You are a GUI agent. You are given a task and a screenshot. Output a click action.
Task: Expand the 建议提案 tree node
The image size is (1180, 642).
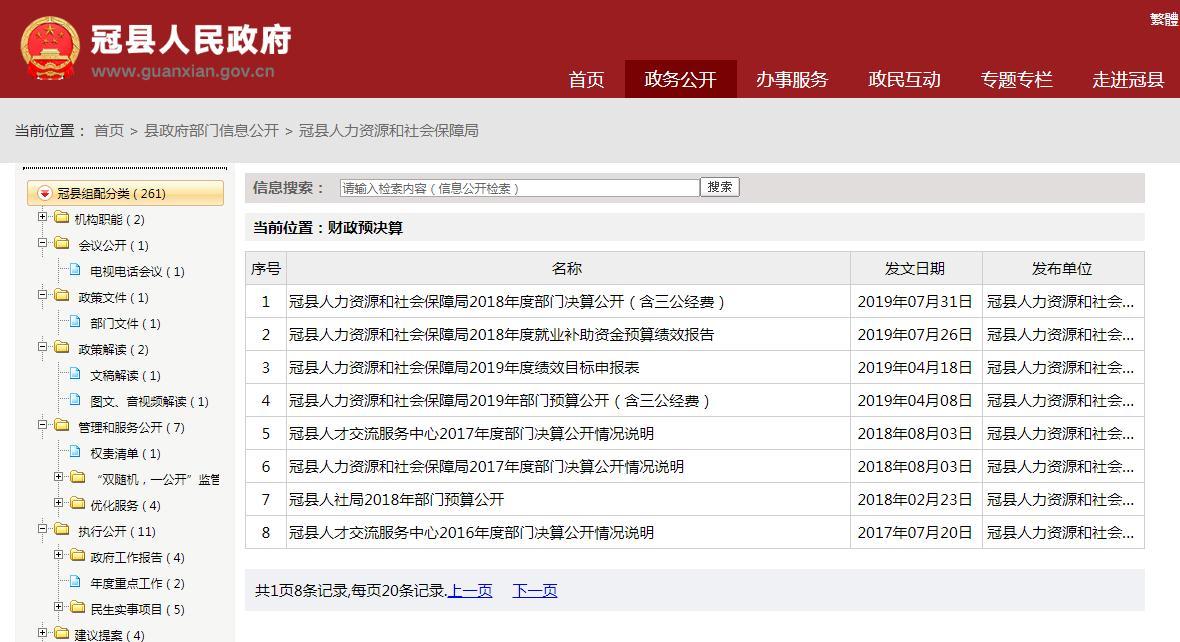[x=43, y=634]
